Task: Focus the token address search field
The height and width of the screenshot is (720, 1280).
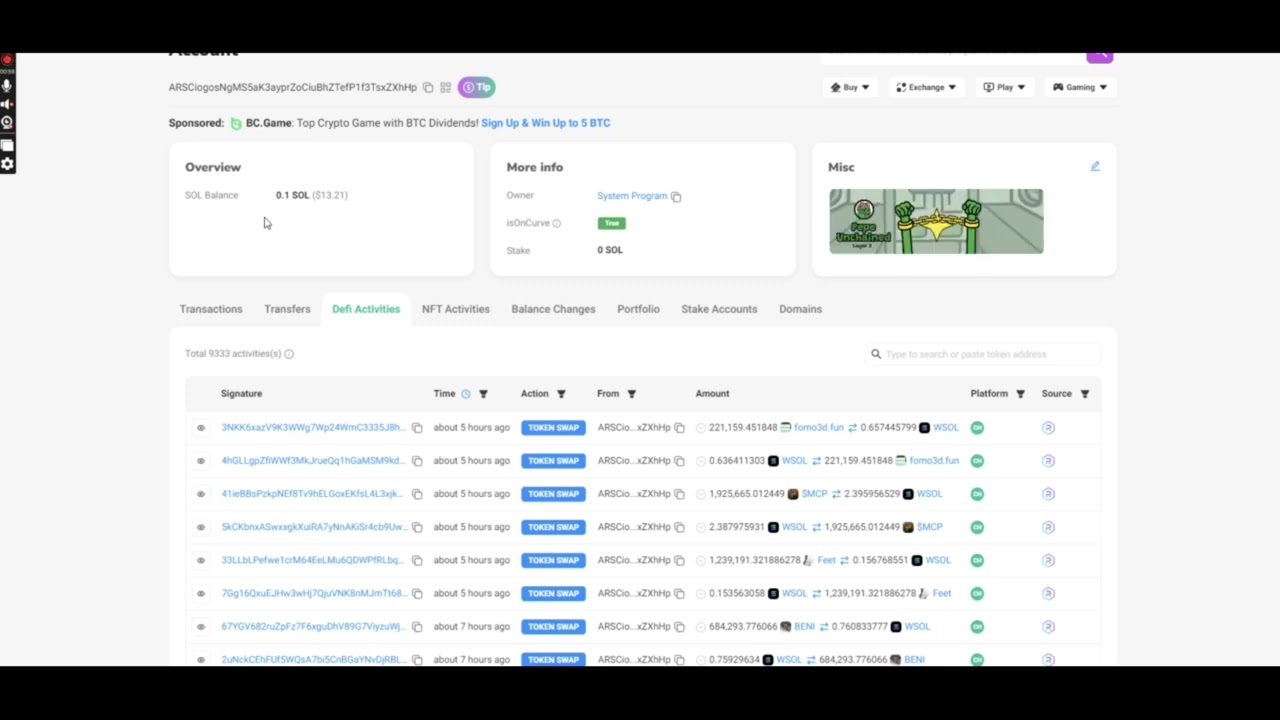Action: [982, 354]
